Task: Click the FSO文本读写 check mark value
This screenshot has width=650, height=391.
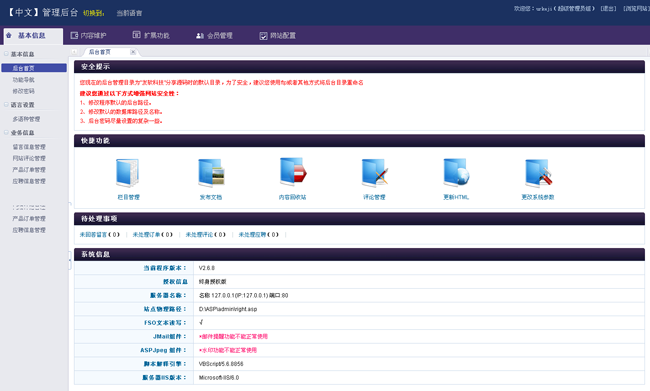Action: [x=201, y=322]
